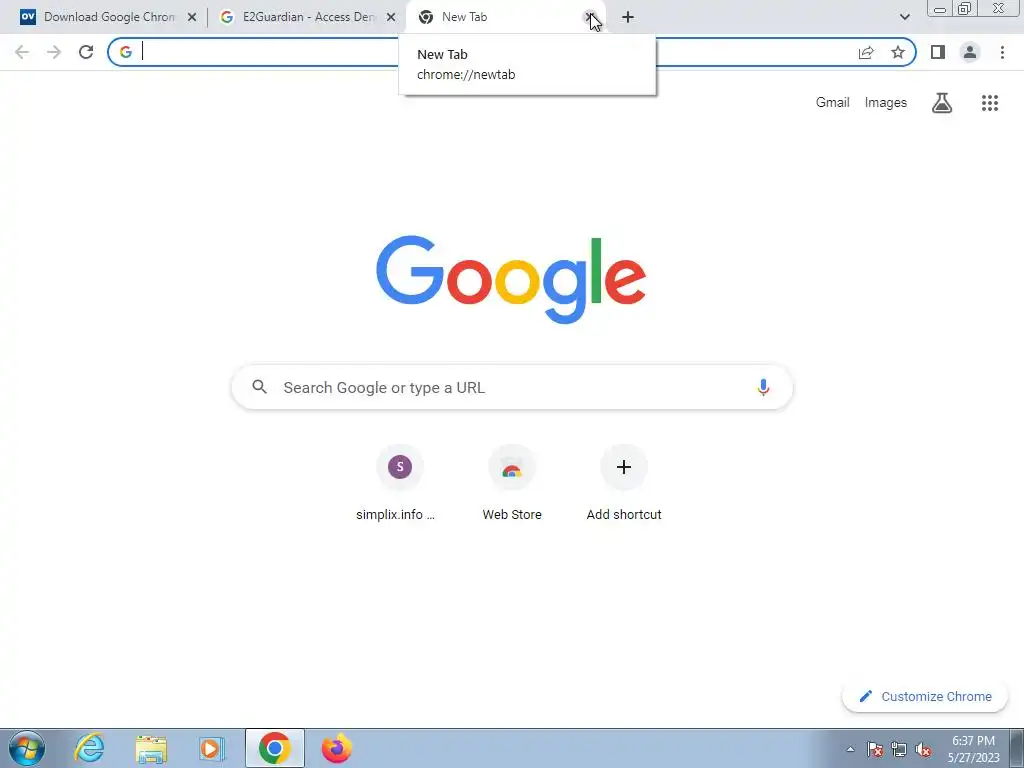Click the forward navigation arrow

click(x=54, y=52)
